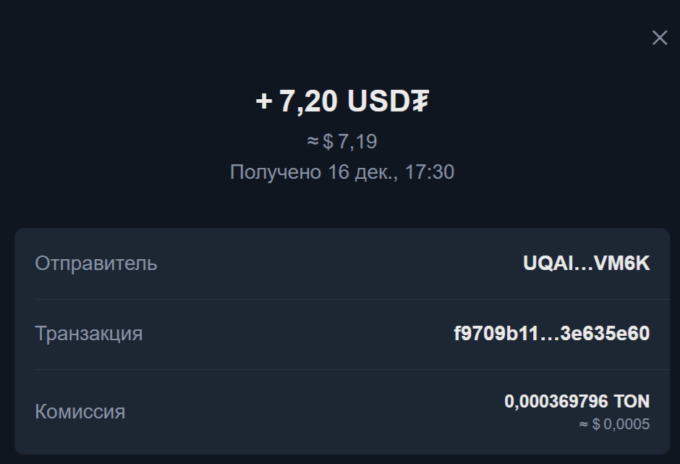Screen dimensions: 680x464
Task: Open transaction hash f9709b11…3e635e60
Action: pos(551,334)
